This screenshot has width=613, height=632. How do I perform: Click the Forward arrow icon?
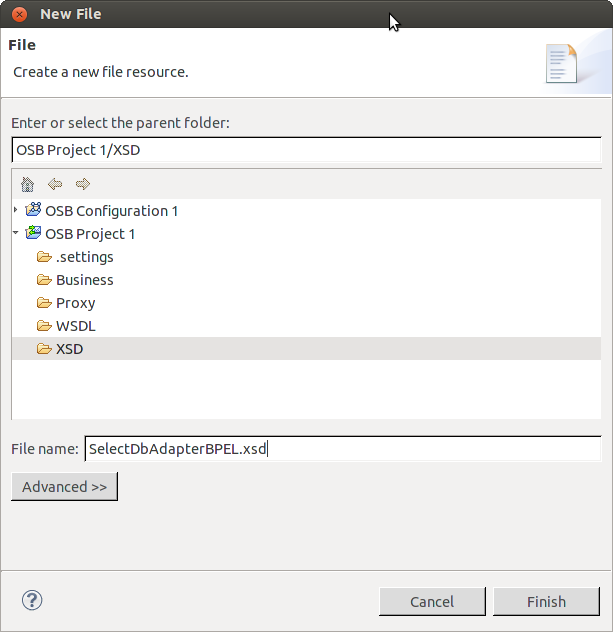coord(83,184)
